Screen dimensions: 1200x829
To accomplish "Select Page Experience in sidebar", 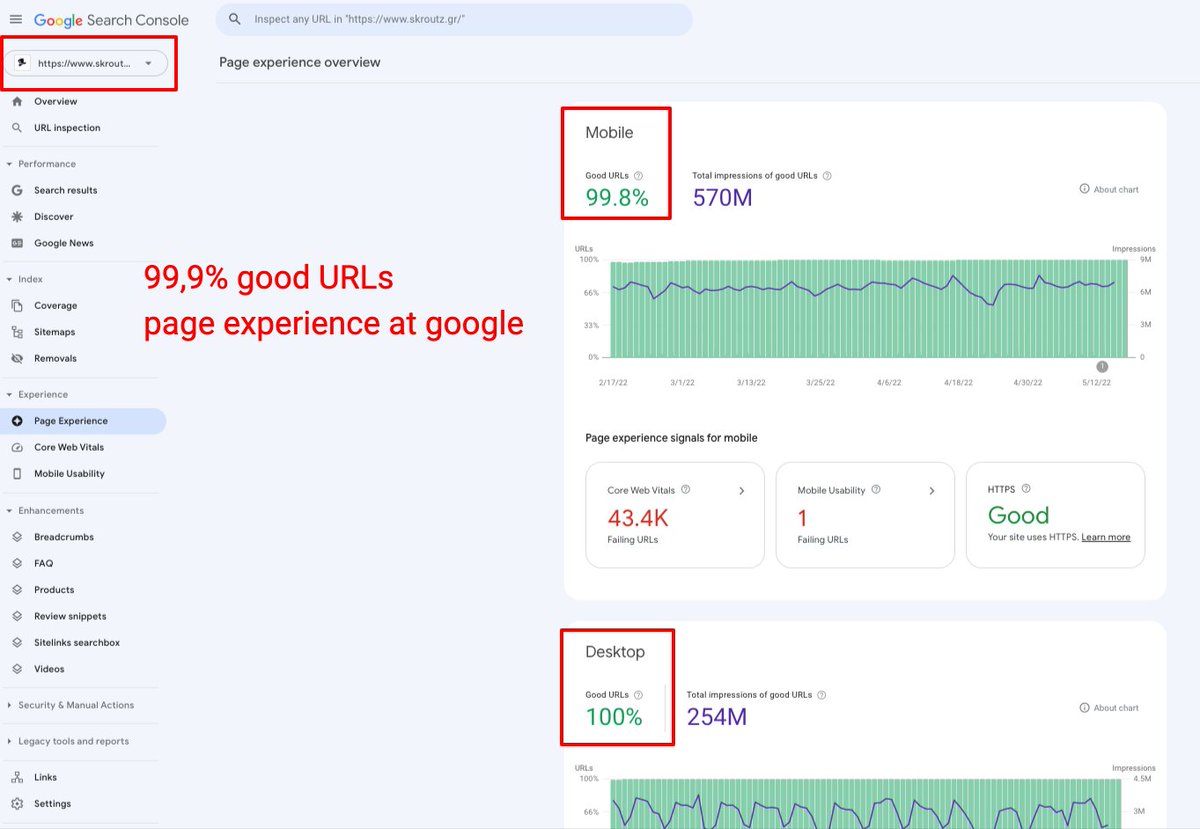I will coord(83,421).
